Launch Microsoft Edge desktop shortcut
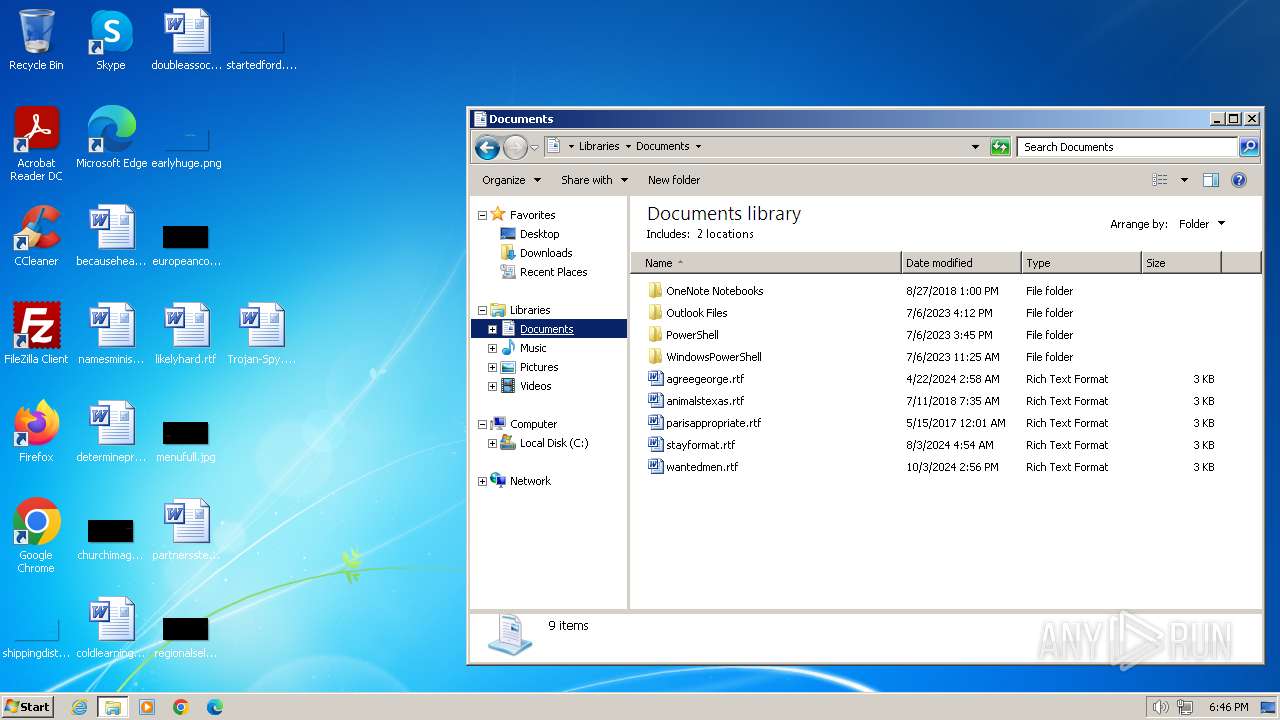The image size is (1280, 720). tap(111, 138)
